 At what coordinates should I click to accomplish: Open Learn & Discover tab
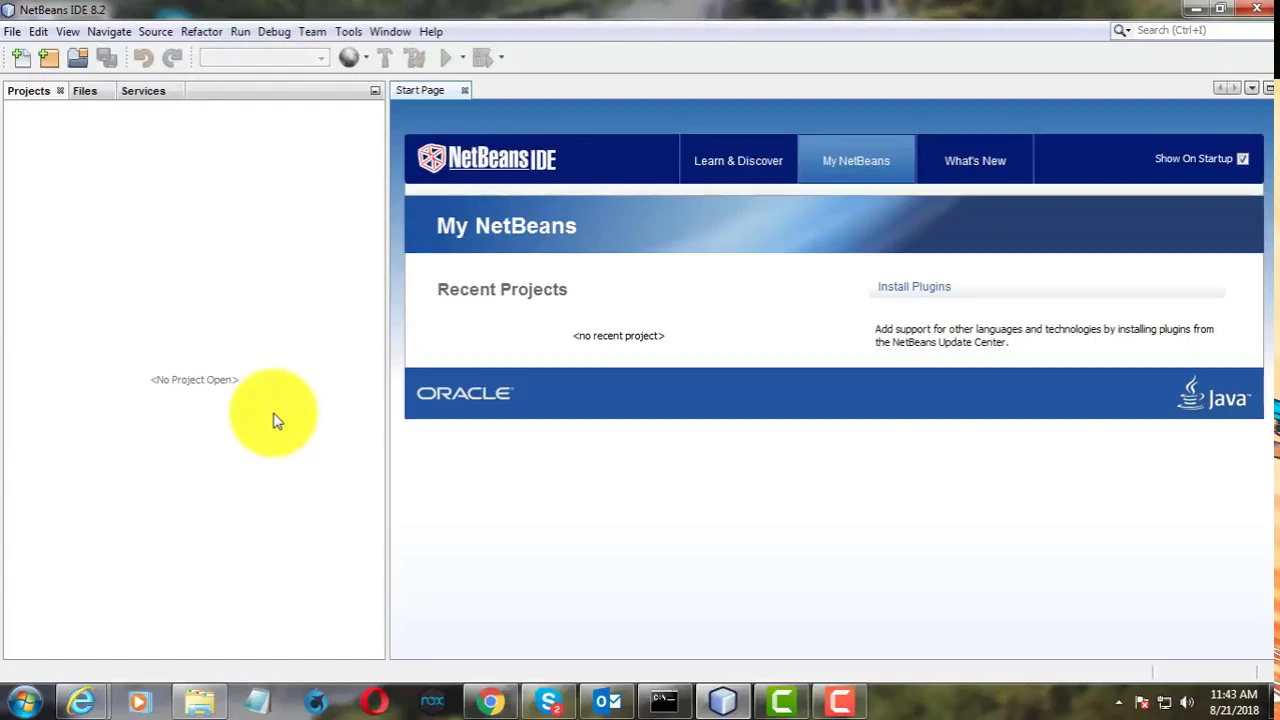coord(738,160)
